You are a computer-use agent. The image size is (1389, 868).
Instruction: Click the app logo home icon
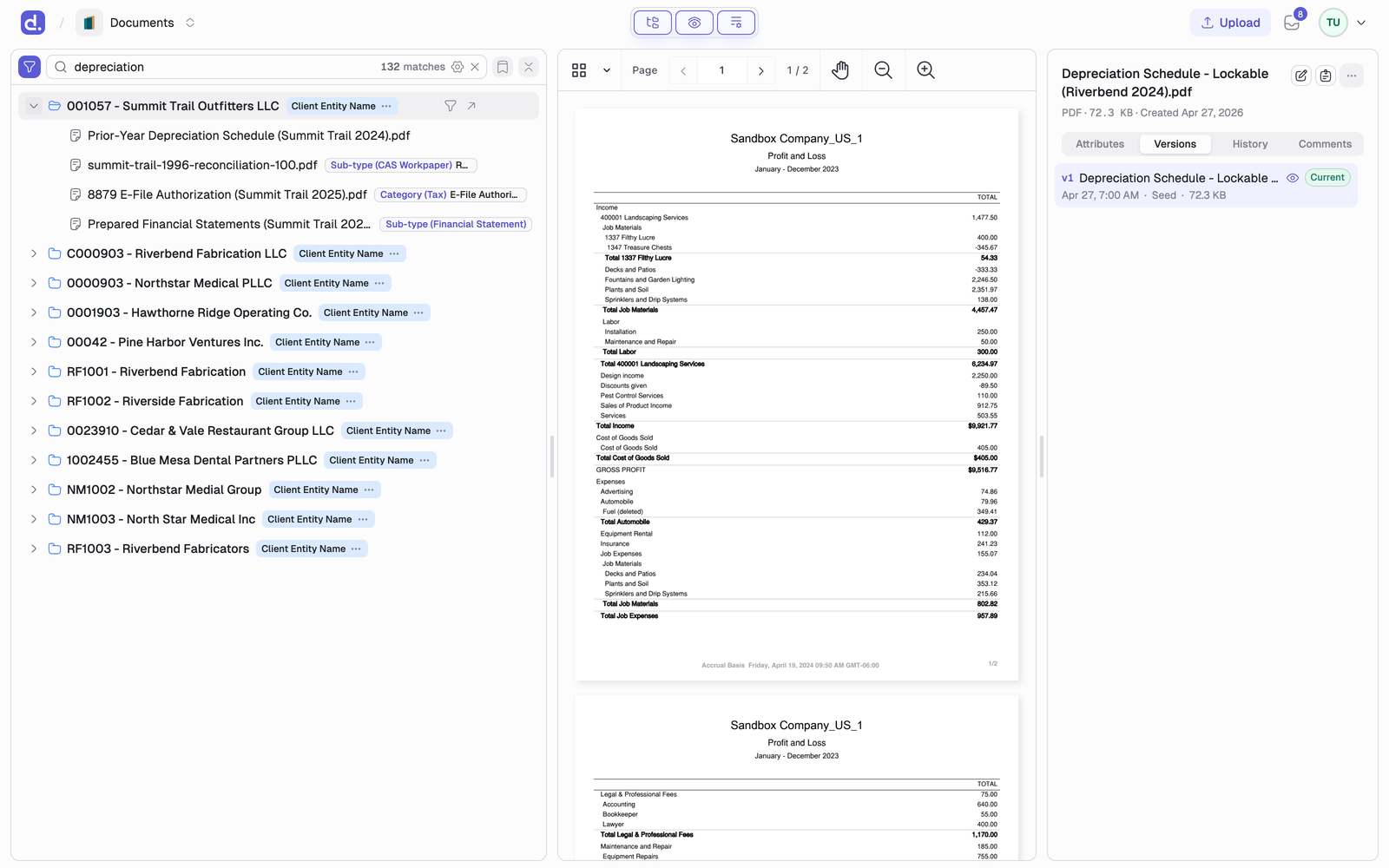(x=33, y=23)
